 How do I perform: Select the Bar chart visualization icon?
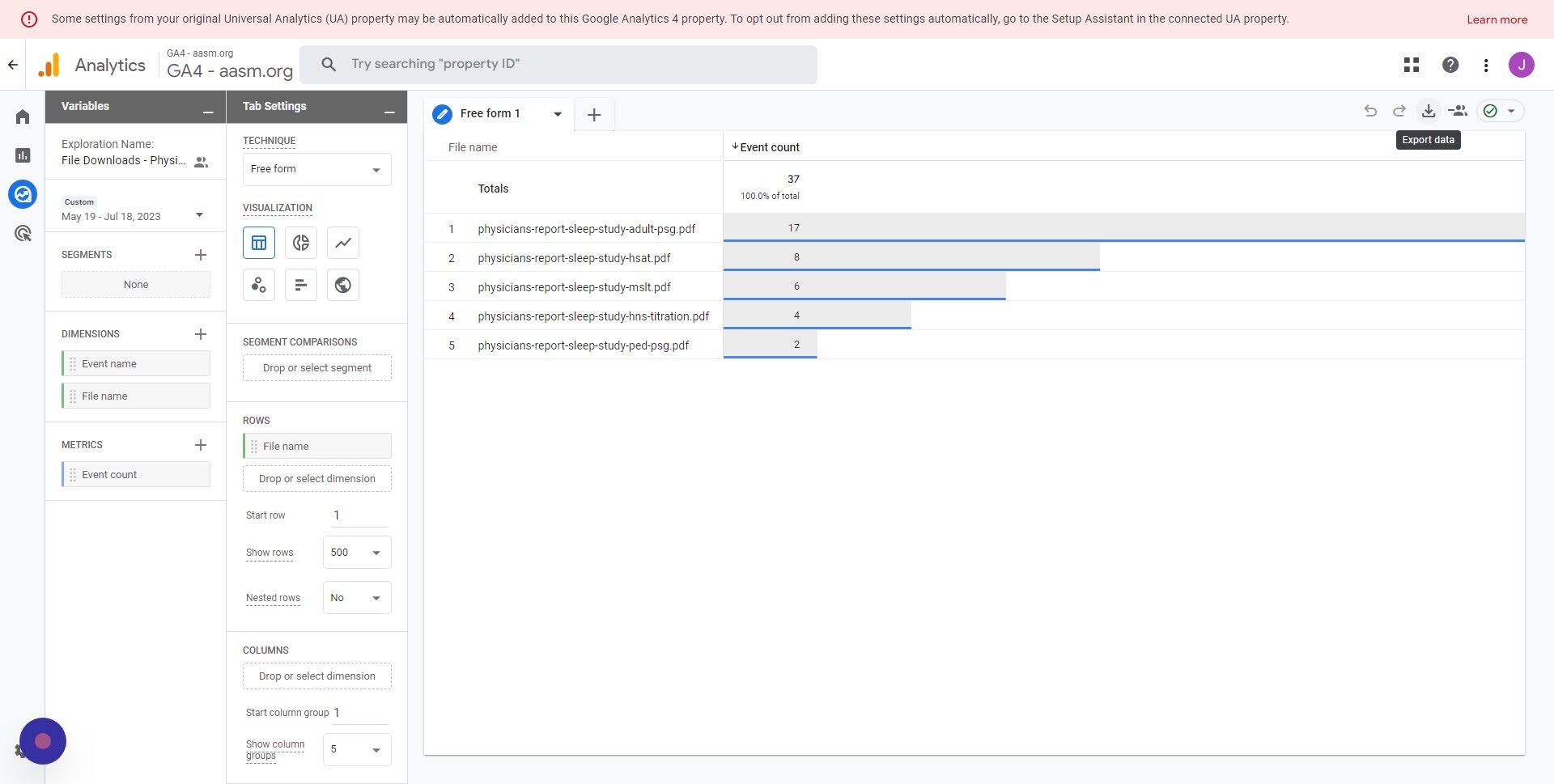tap(301, 285)
